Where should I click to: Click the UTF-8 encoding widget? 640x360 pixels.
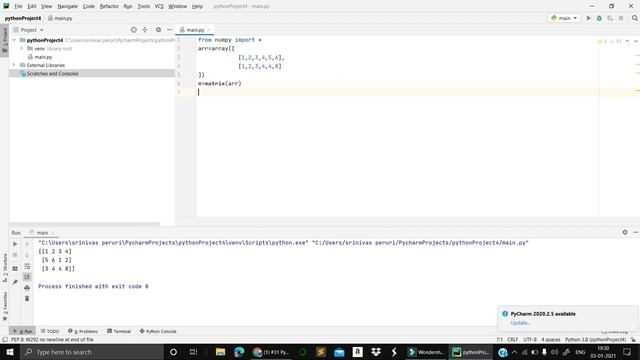pos(530,340)
